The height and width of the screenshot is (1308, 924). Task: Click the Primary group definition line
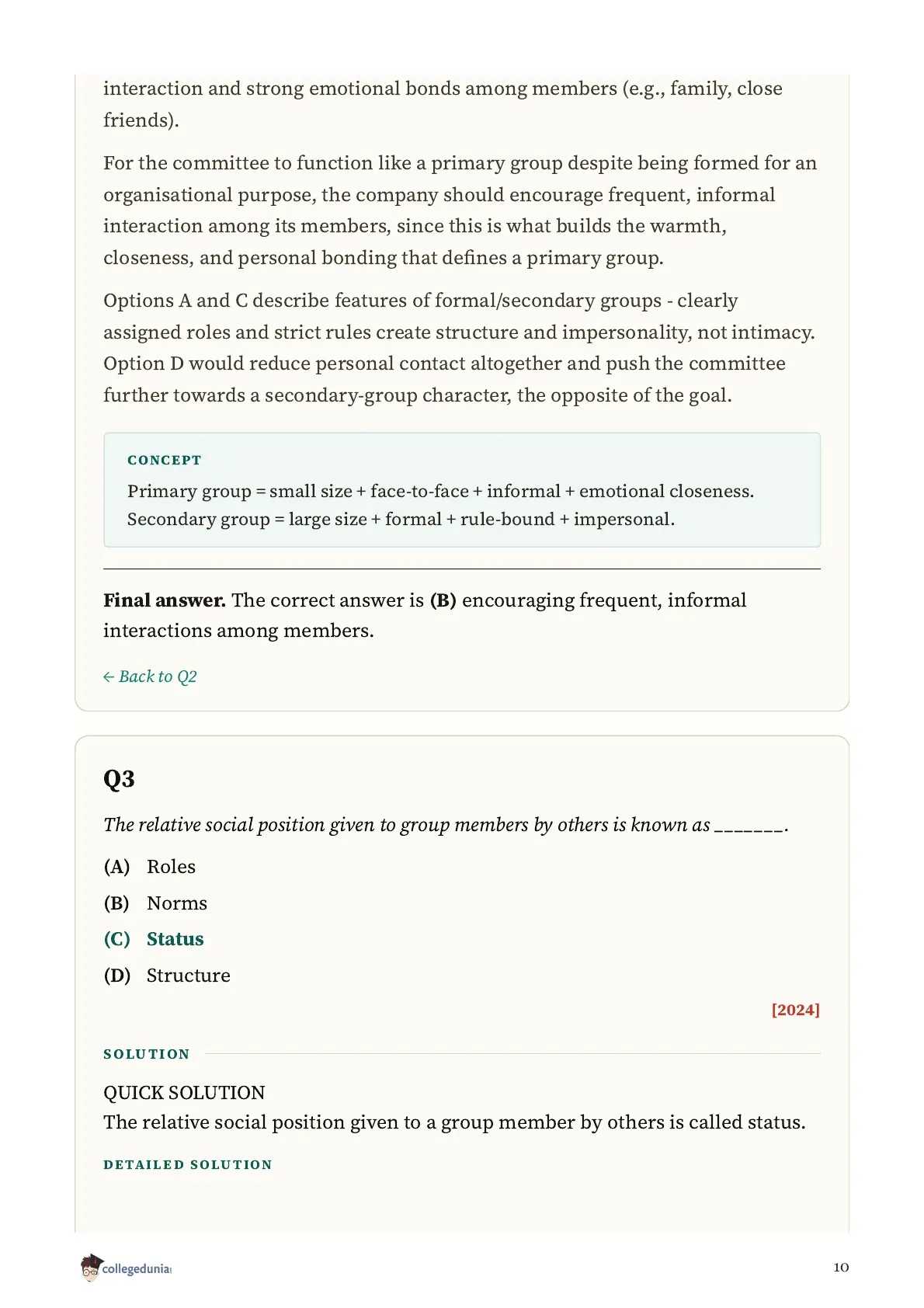click(x=440, y=492)
